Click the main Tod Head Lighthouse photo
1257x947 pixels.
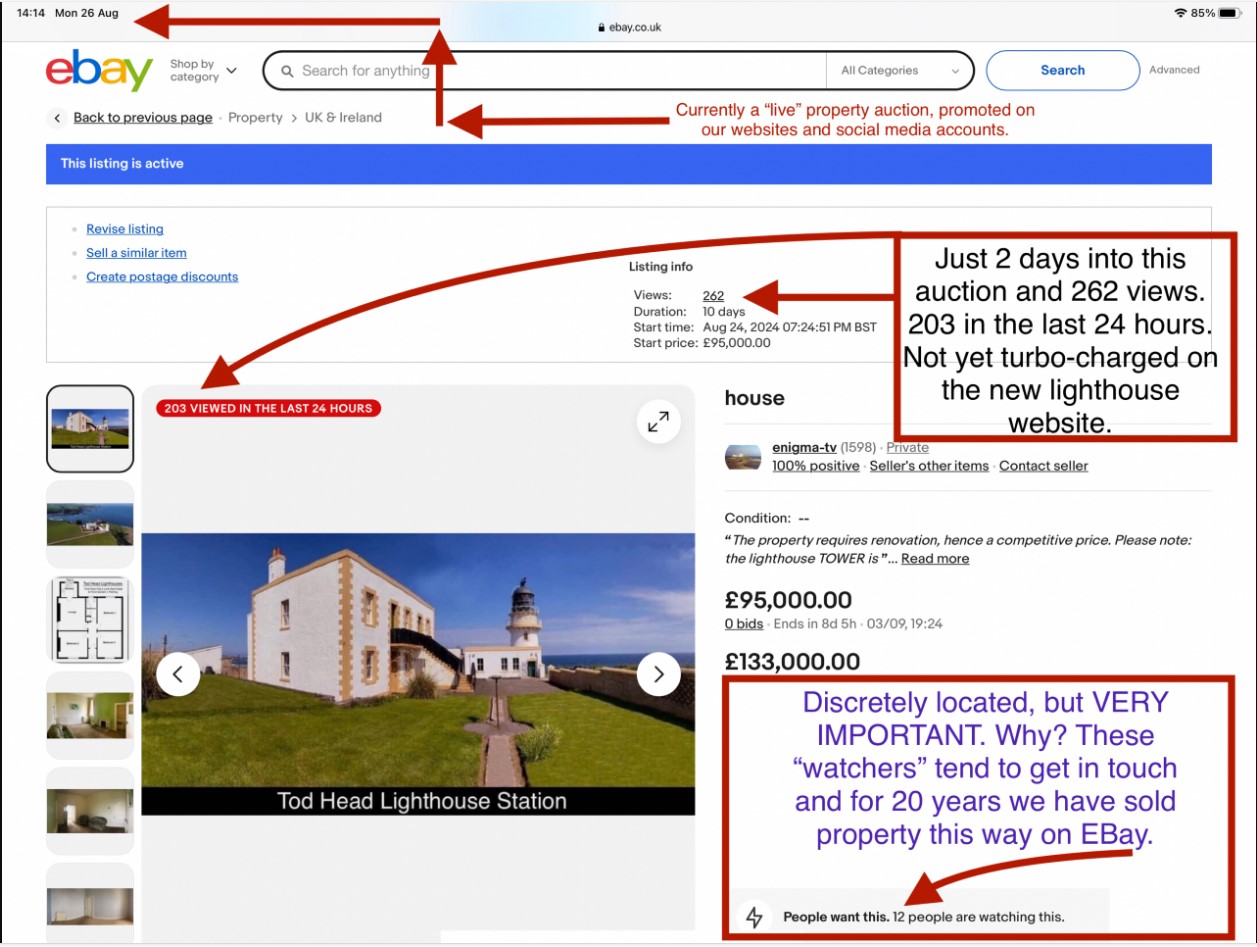[418, 674]
